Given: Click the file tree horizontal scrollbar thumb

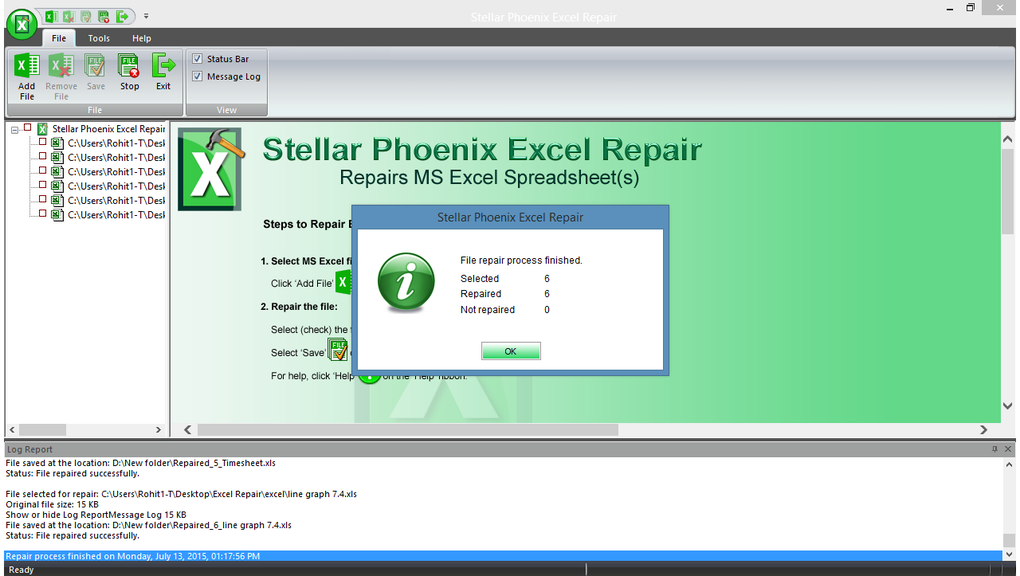Looking at the screenshot, I should click(42, 430).
